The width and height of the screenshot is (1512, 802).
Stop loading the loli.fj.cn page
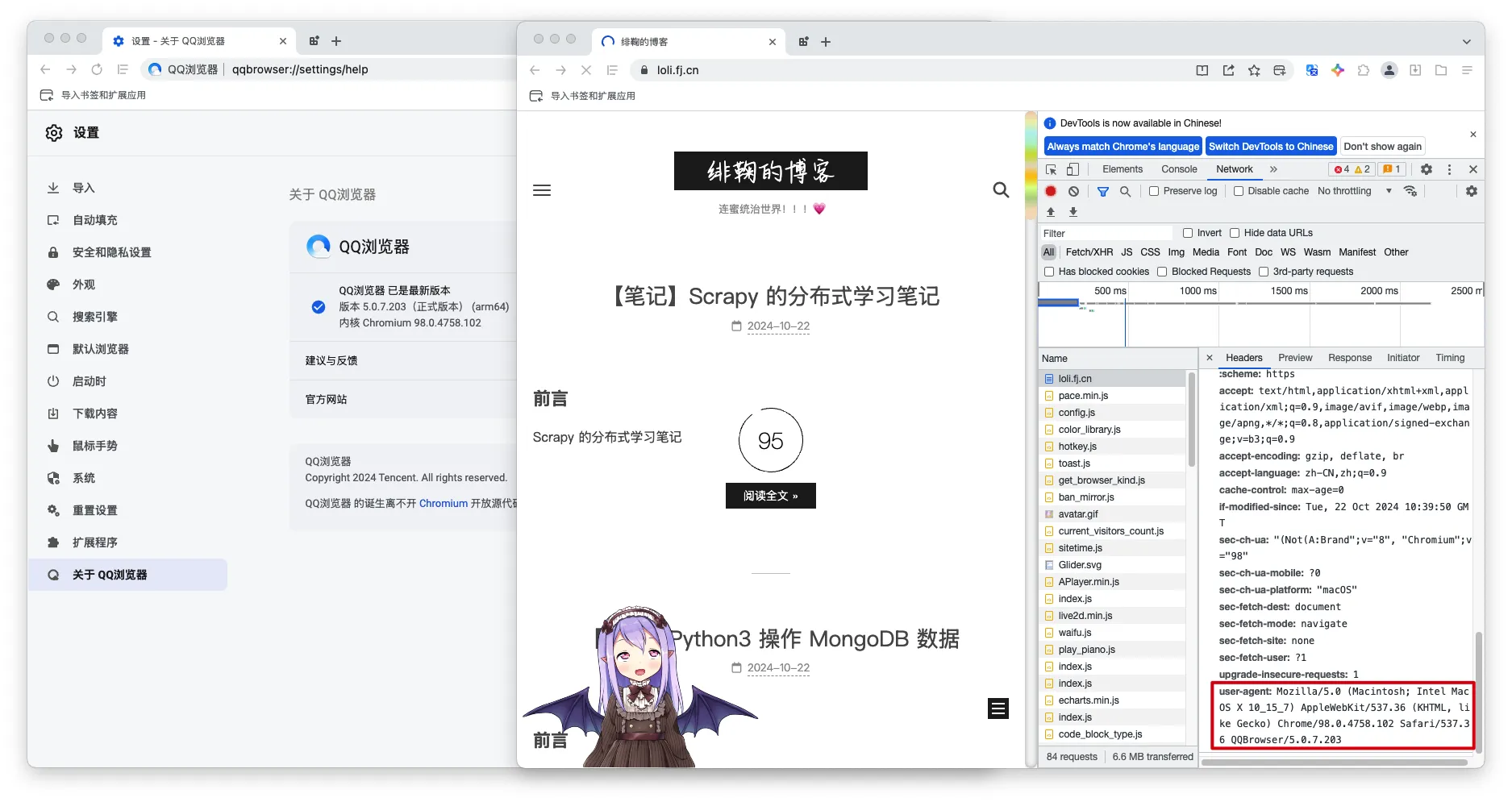(x=586, y=71)
